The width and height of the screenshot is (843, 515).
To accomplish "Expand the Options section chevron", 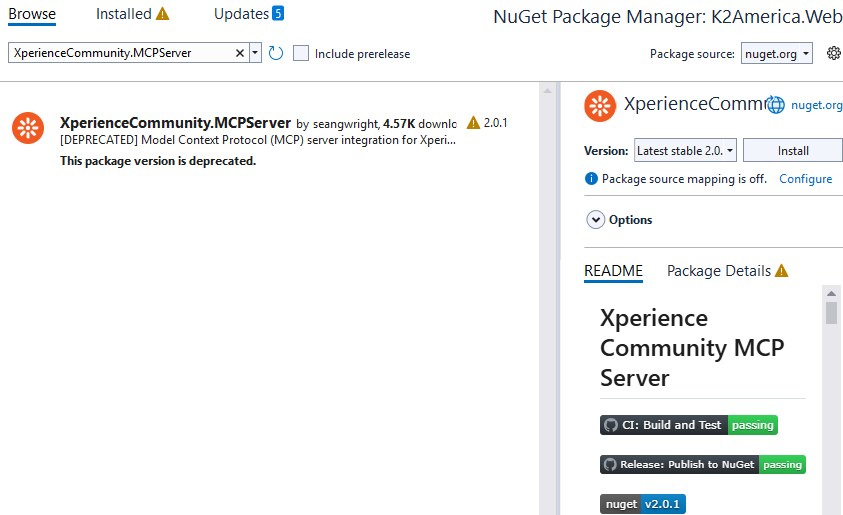I will (595, 219).
